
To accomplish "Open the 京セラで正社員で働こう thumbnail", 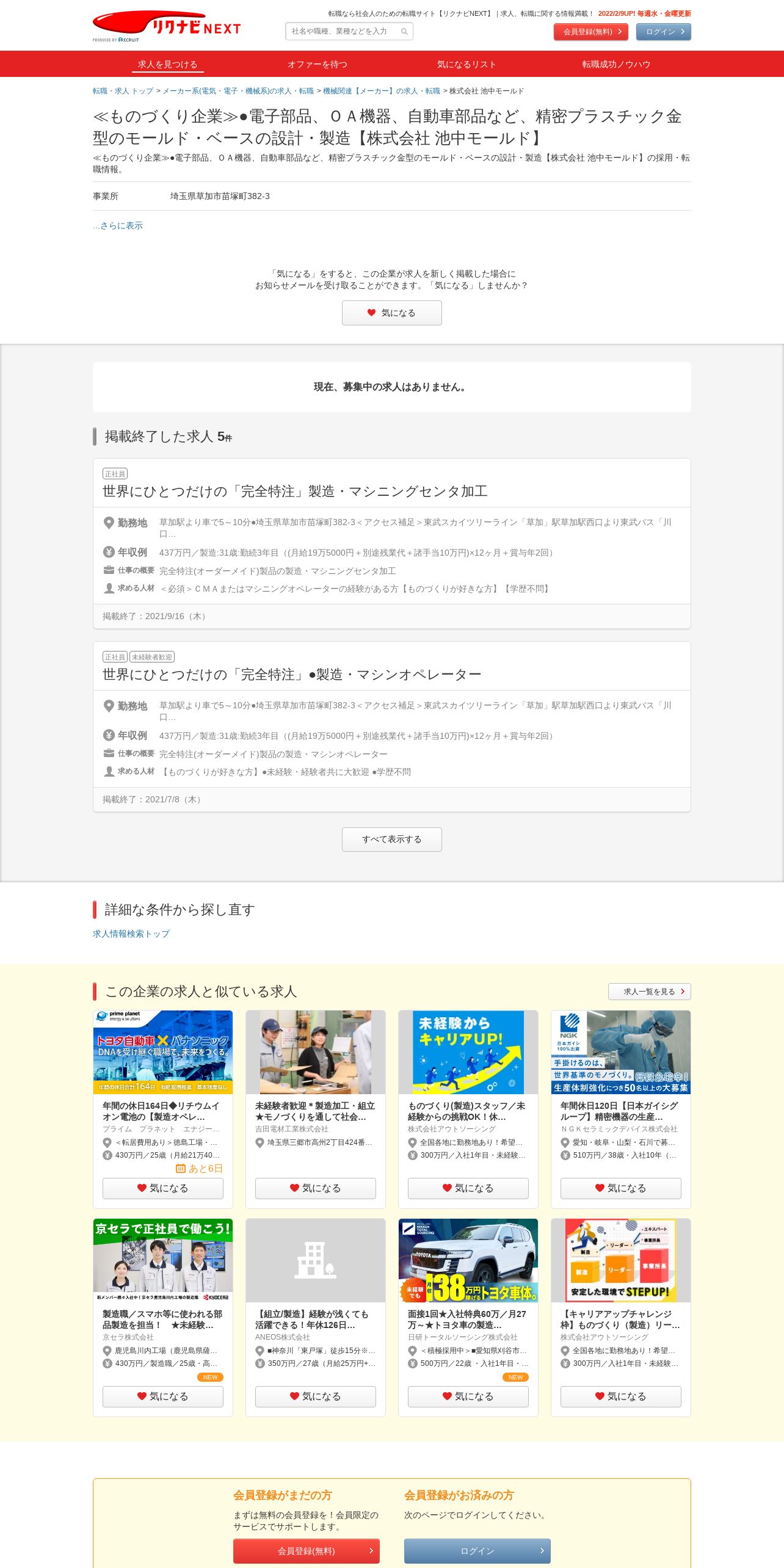I will click(163, 1260).
